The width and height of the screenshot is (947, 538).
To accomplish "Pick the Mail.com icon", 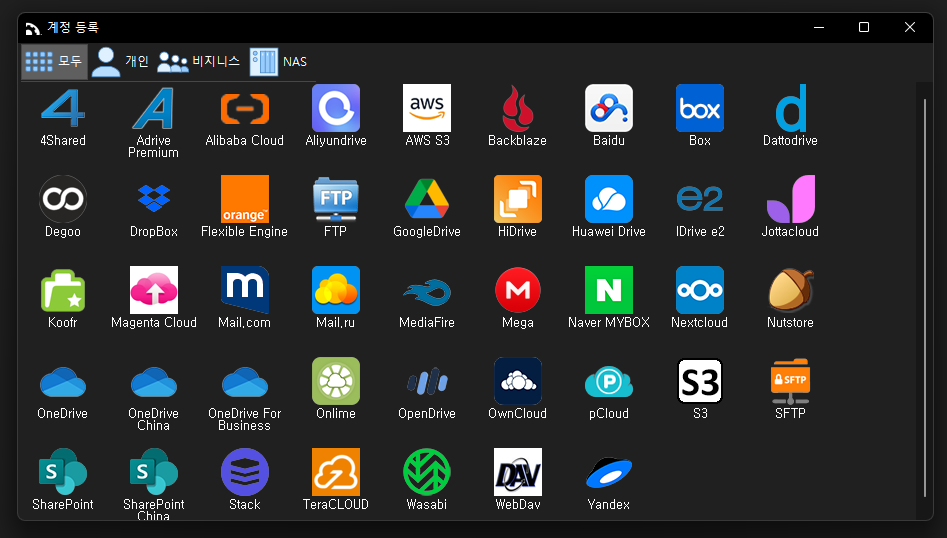I will click(245, 290).
